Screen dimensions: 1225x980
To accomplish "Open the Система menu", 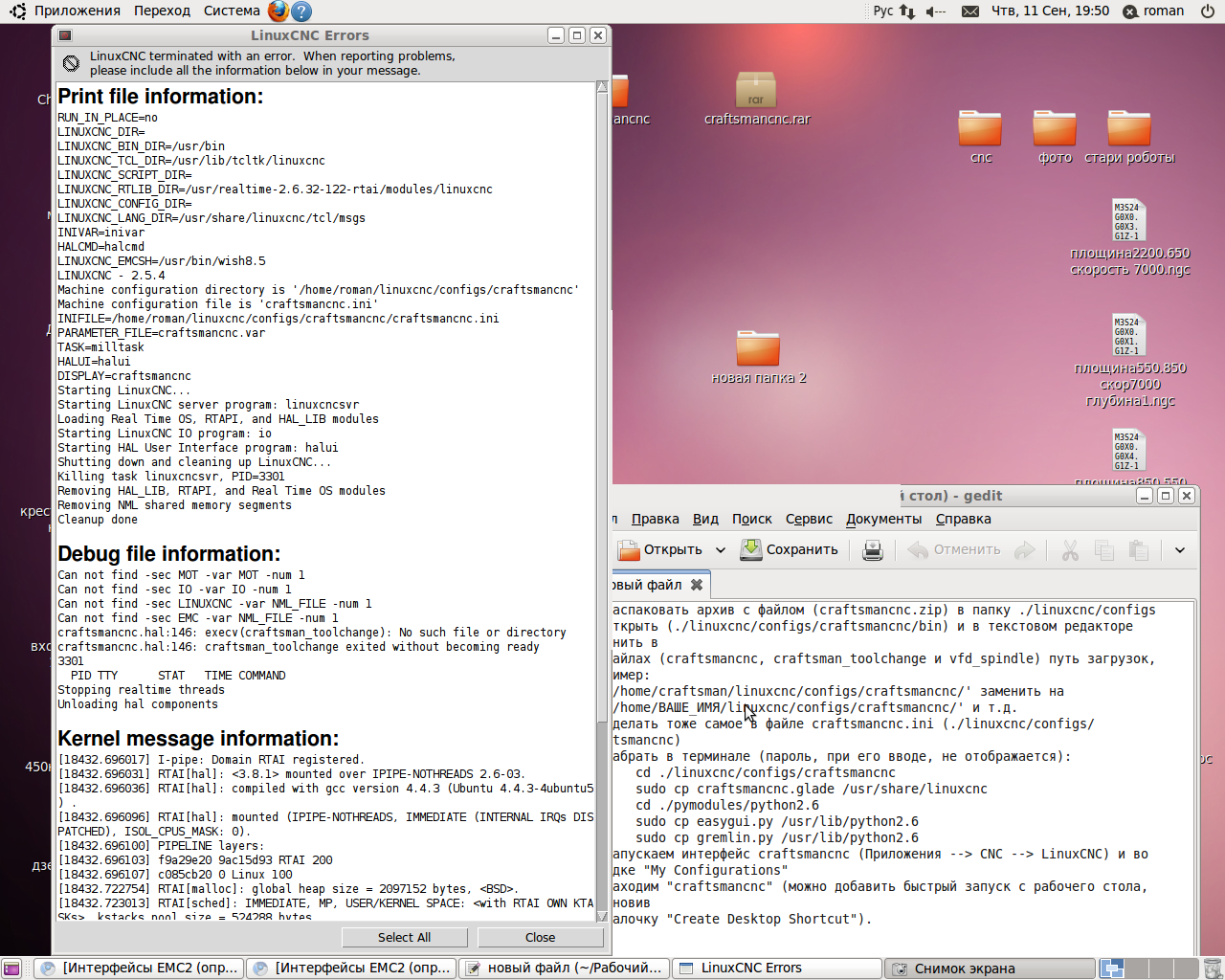I will [232, 11].
